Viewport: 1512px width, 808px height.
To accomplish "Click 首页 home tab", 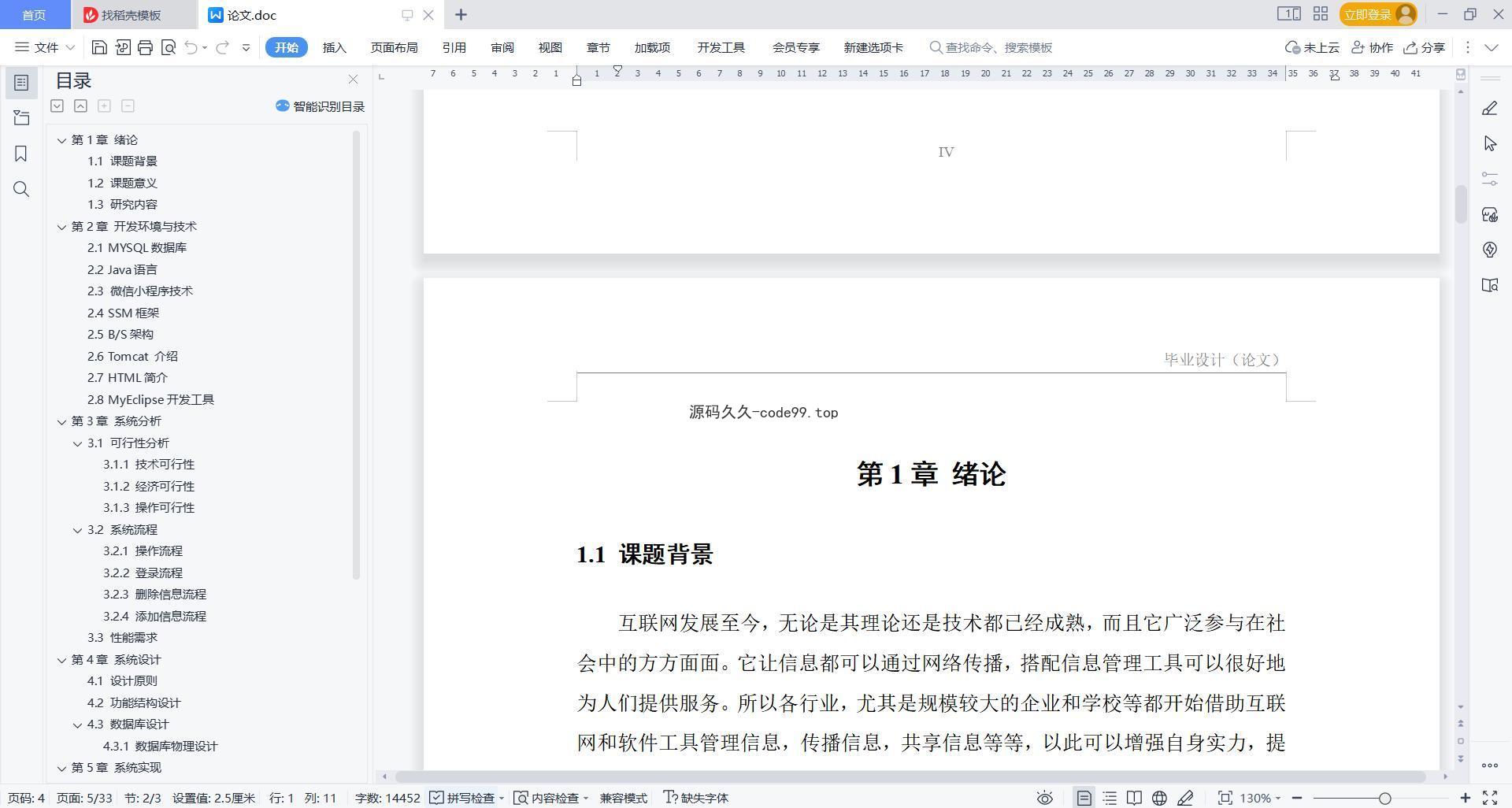I will (x=33, y=15).
